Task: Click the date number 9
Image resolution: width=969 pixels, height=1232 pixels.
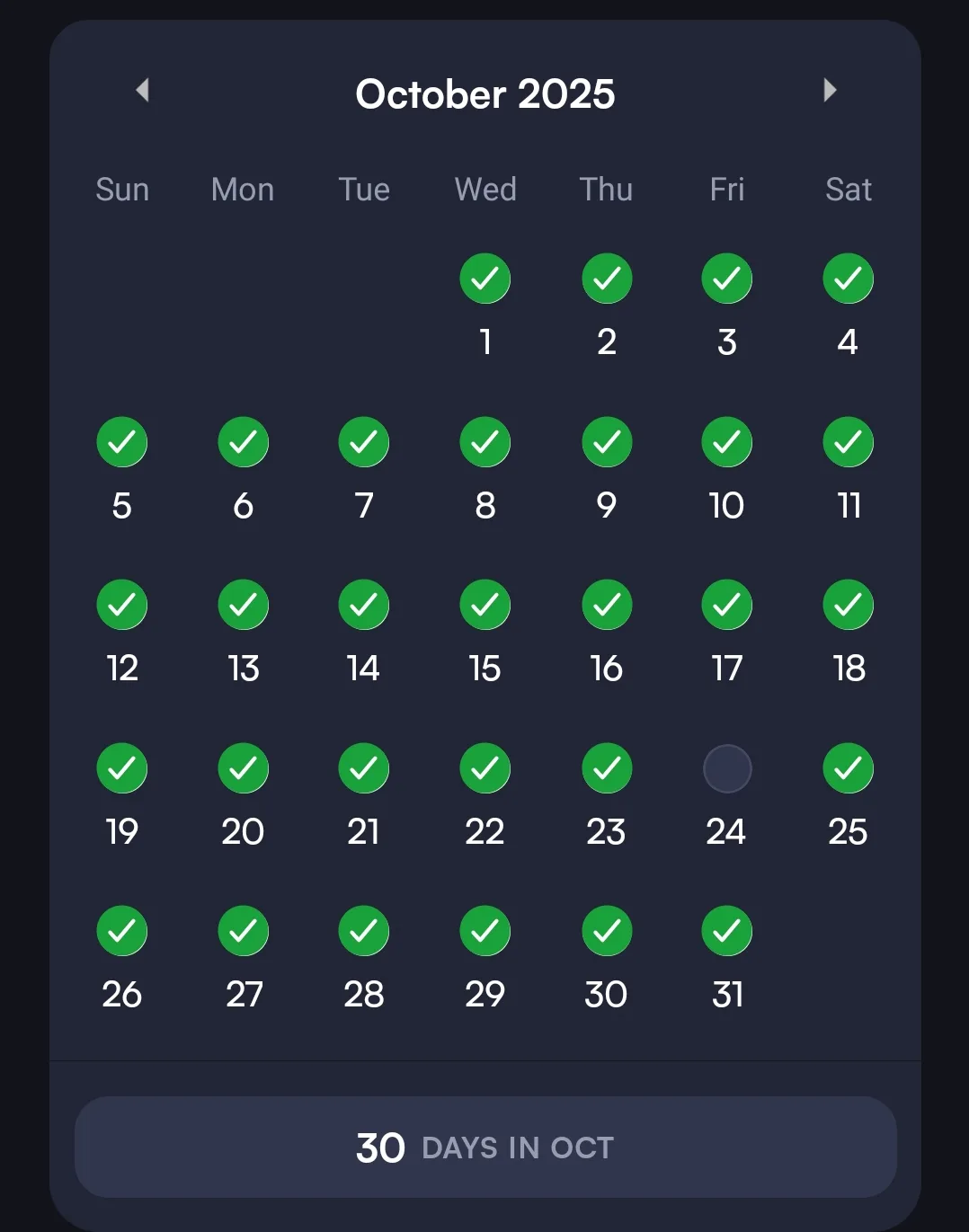Action: (x=607, y=506)
